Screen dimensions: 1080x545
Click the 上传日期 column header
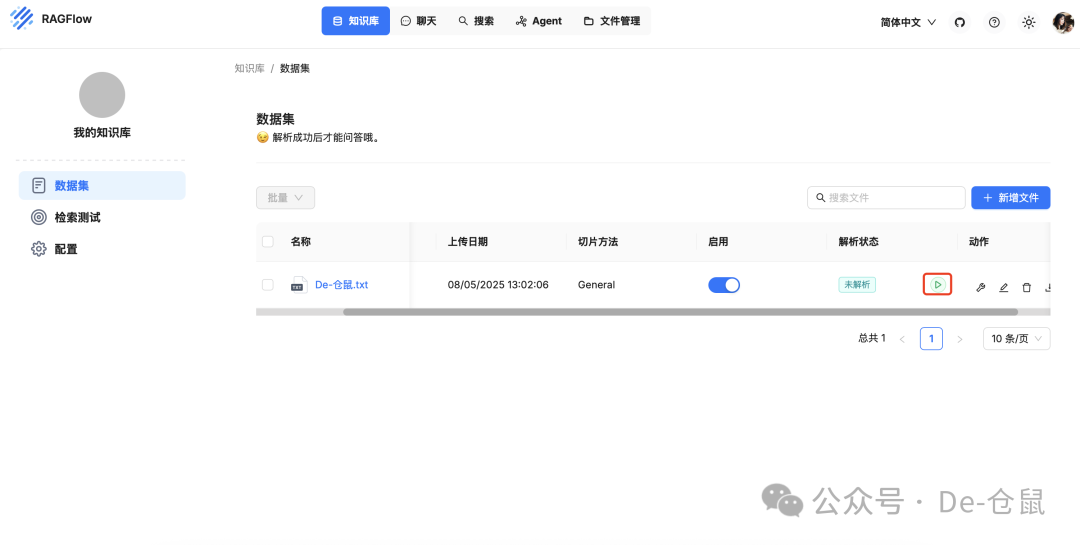point(468,242)
